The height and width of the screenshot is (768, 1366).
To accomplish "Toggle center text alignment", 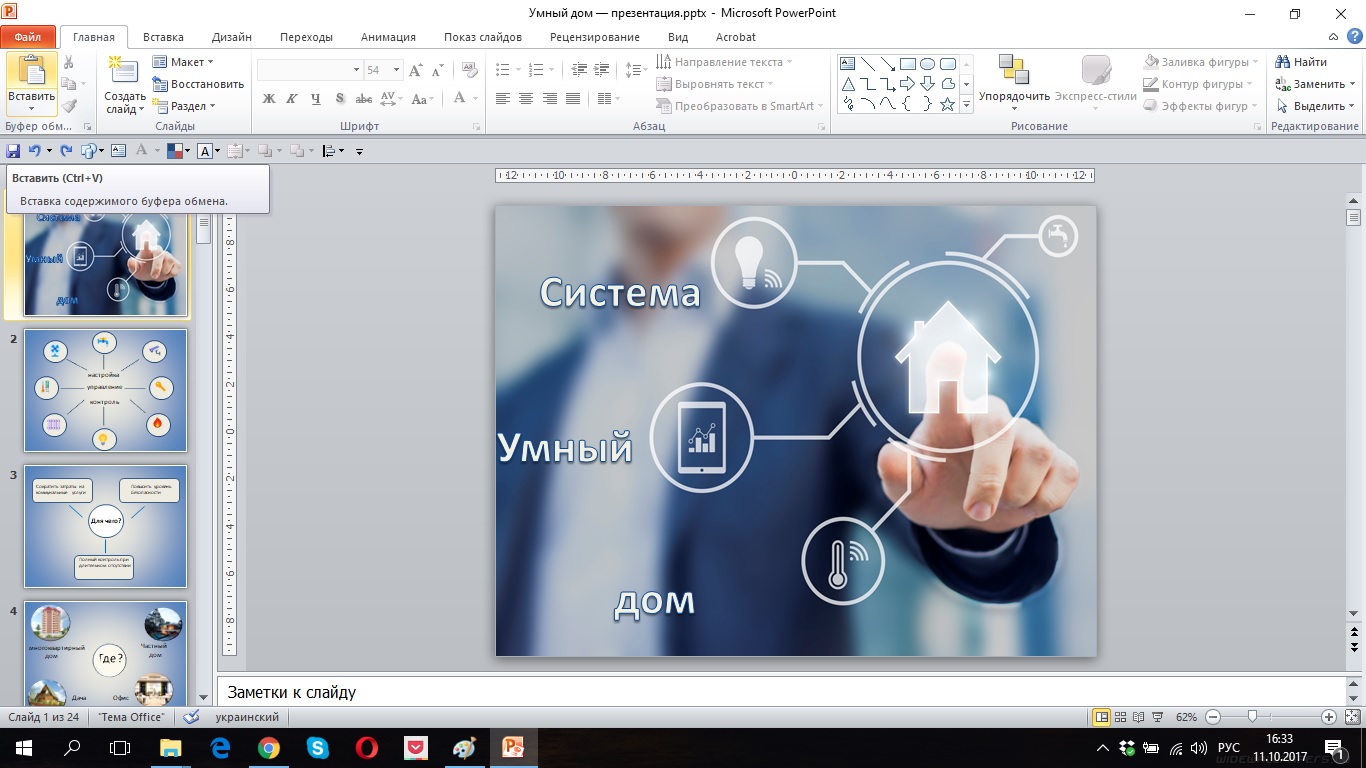I will point(526,98).
